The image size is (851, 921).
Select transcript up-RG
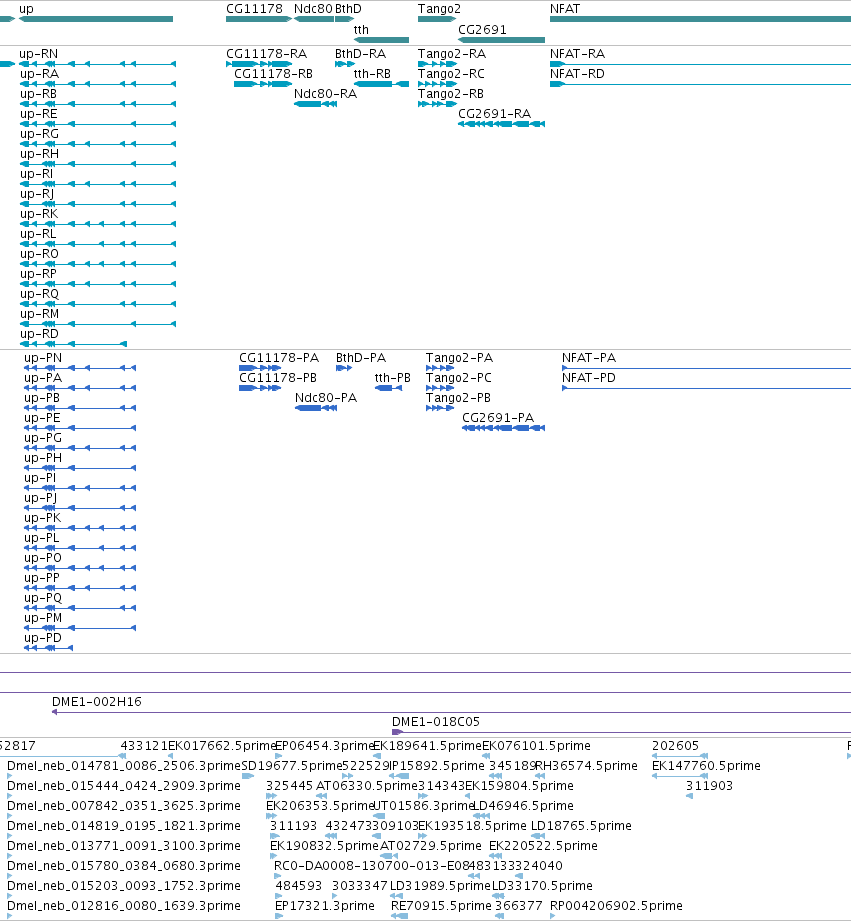pos(97,144)
